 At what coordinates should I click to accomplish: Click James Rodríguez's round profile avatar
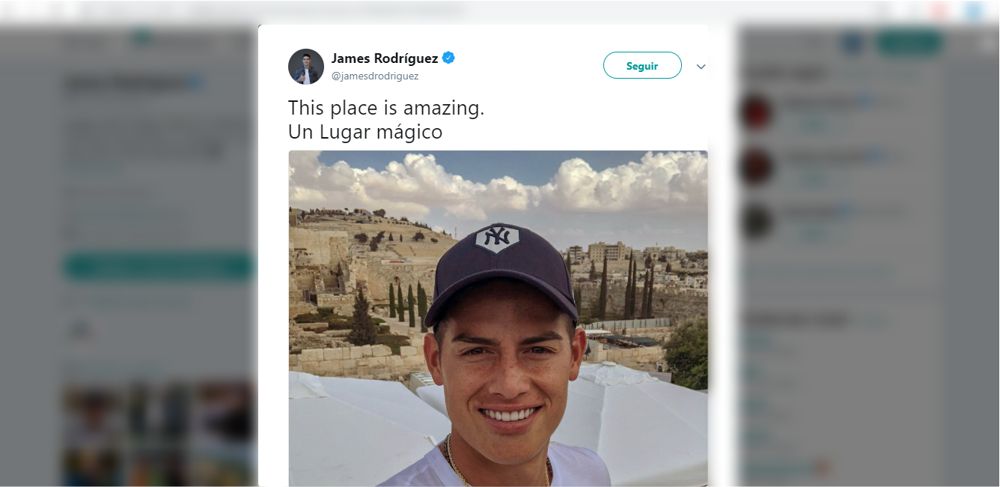(x=306, y=66)
